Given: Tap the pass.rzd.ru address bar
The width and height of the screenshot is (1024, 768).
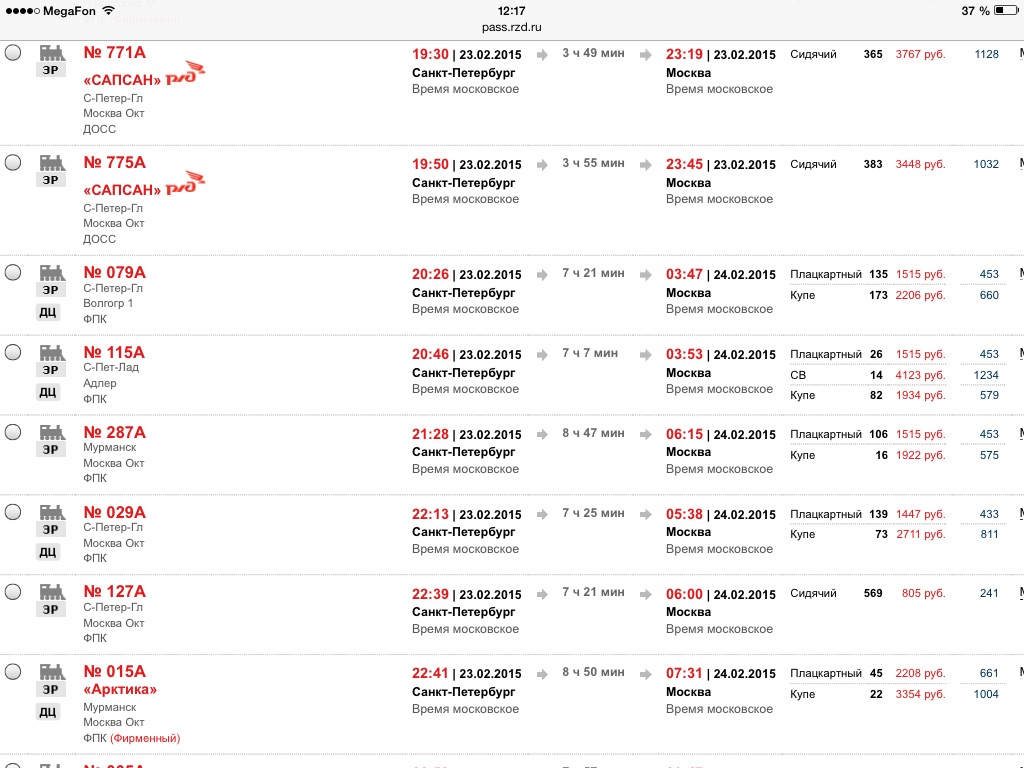Looking at the screenshot, I should (x=511, y=27).
